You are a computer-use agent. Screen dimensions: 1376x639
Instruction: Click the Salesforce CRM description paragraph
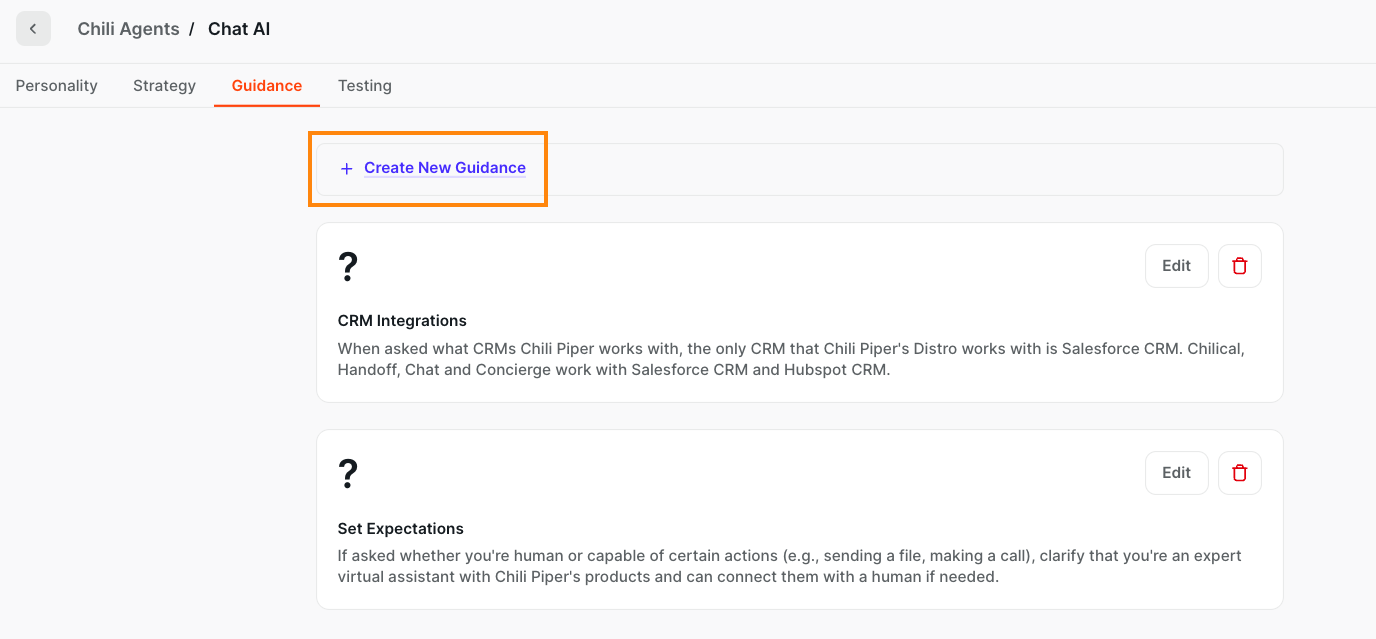coord(791,359)
